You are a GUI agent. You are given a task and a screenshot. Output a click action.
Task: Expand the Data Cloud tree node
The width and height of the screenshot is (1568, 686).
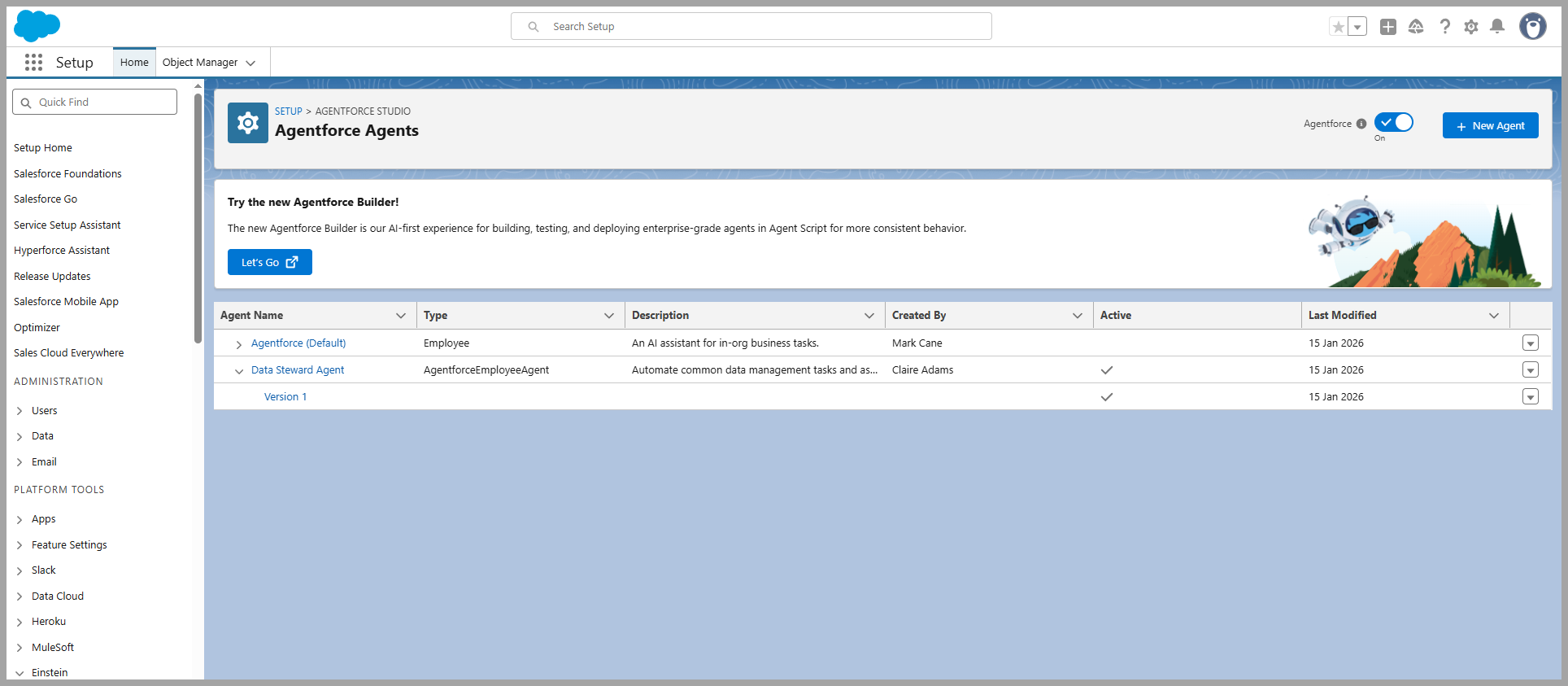[20, 596]
